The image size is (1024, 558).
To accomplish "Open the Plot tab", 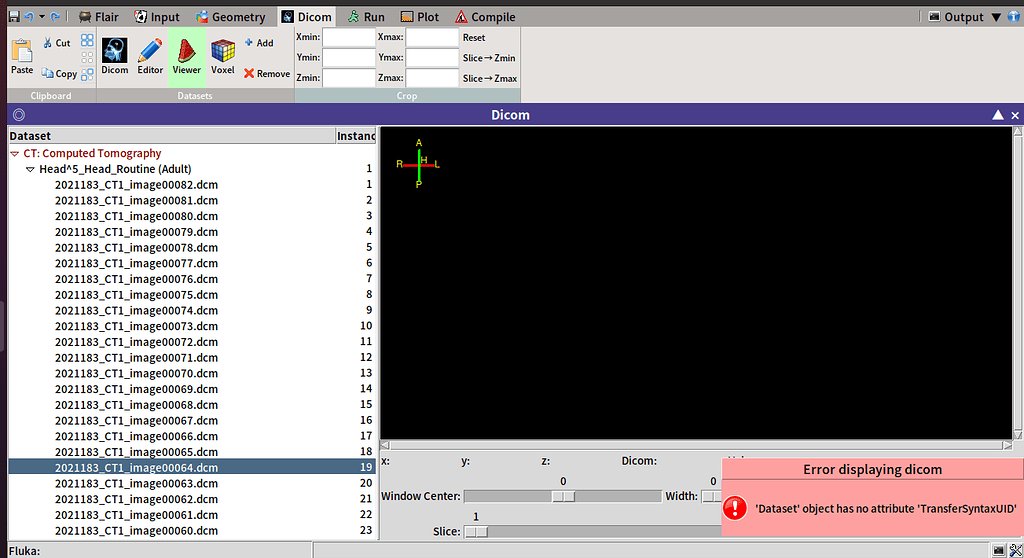I will tap(420, 17).
